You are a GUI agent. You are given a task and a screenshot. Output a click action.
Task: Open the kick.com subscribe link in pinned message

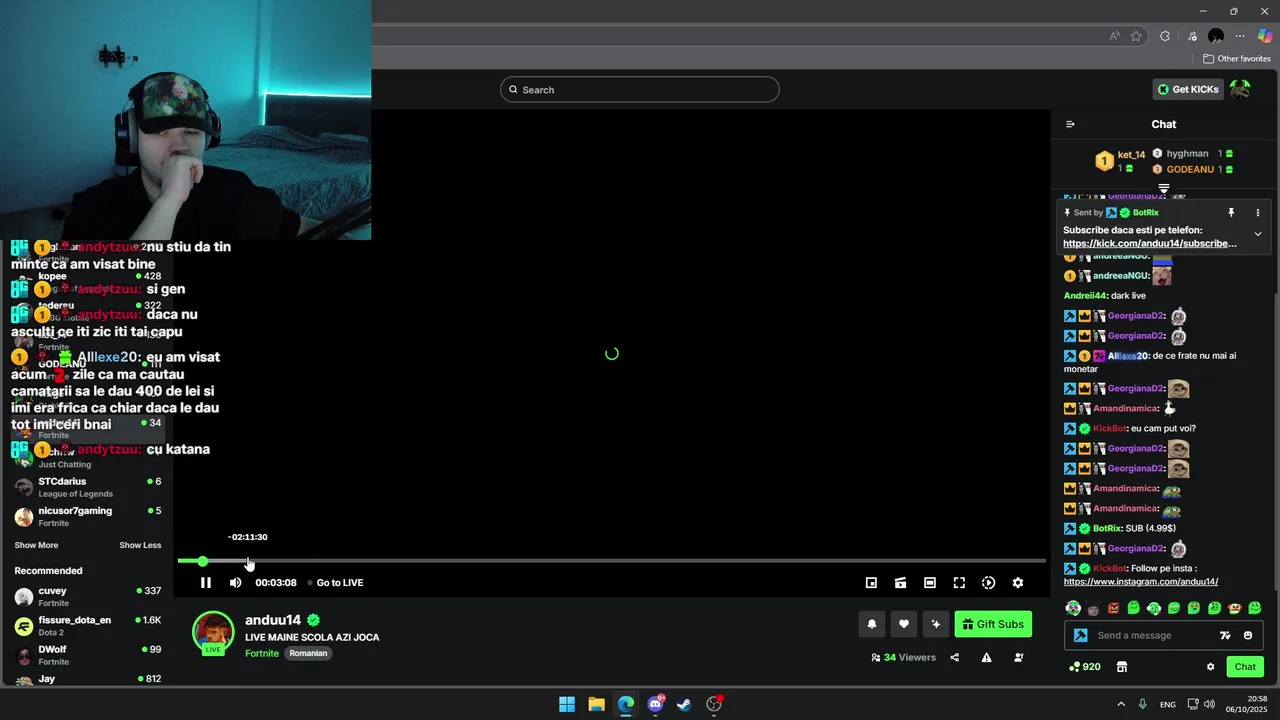point(1150,243)
